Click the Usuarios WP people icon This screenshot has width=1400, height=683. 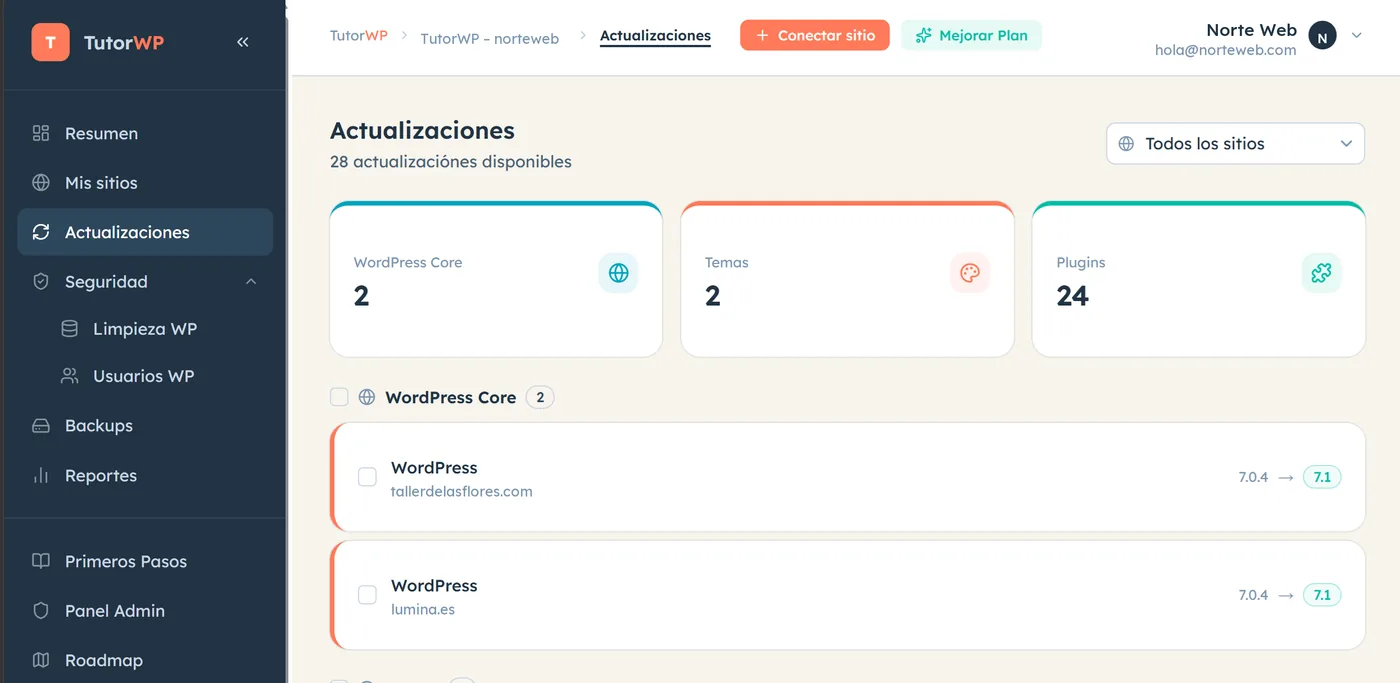coord(69,376)
